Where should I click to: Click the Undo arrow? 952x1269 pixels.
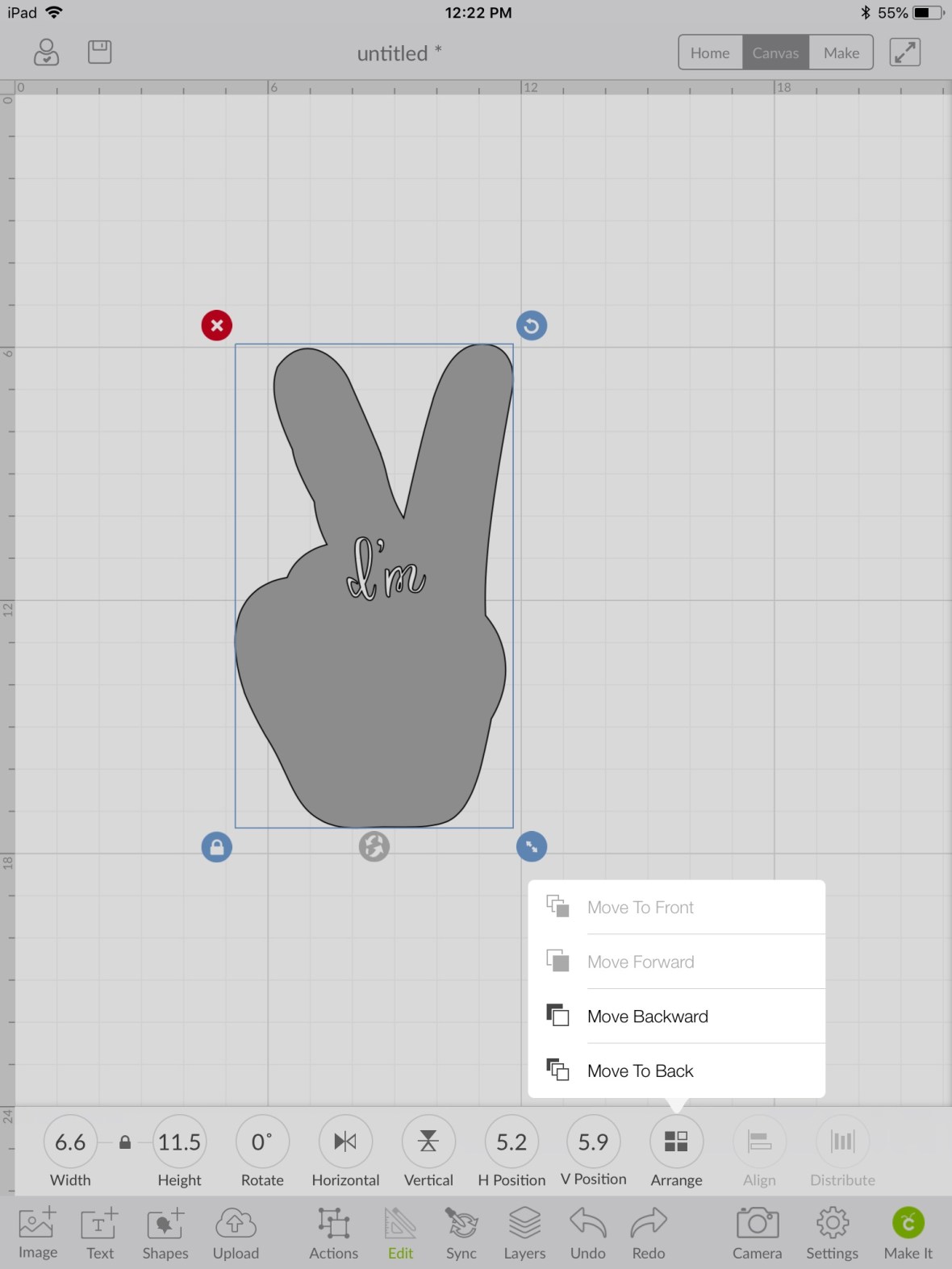[587, 1232]
